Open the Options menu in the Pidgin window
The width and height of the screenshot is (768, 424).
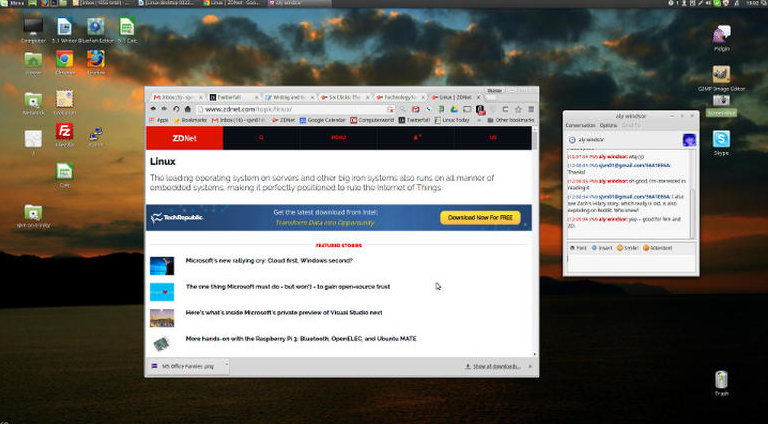pyautogui.click(x=608, y=125)
